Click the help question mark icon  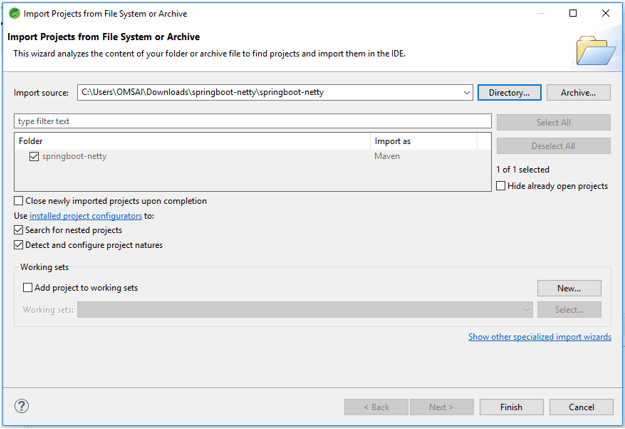(x=22, y=406)
